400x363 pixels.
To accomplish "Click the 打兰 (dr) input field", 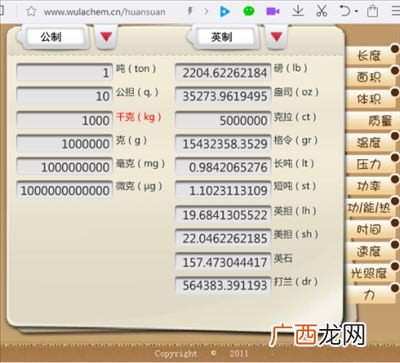I will [x=223, y=285].
